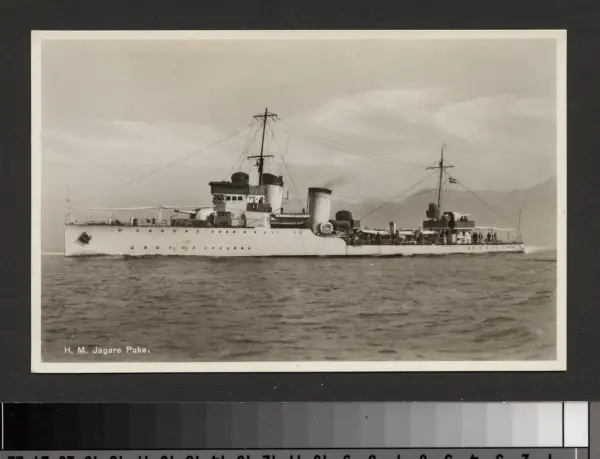Click the round fitting beside the middle funnel

click(x=326, y=228)
